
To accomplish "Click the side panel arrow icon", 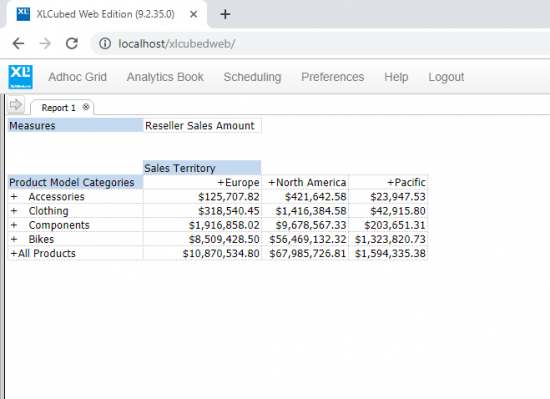I will click(x=15, y=104).
